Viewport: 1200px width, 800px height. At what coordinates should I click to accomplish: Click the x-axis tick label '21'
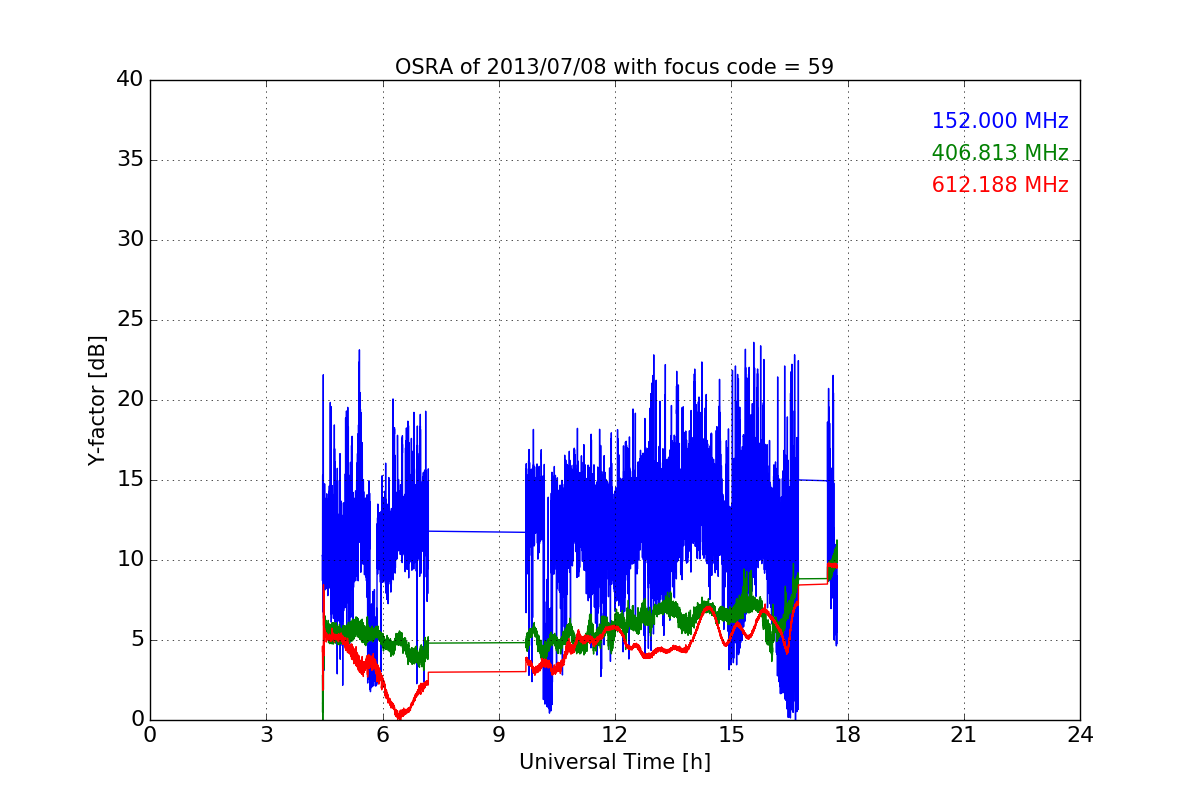(x=964, y=735)
